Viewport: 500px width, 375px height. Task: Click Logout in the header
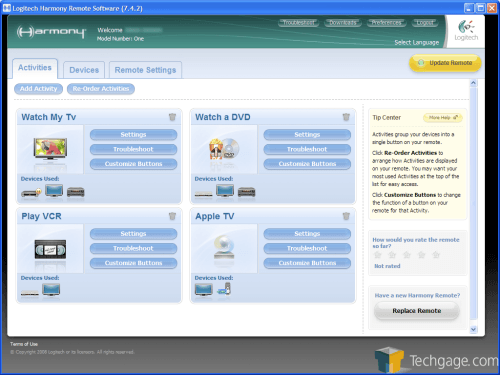pyautogui.click(x=425, y=23)
